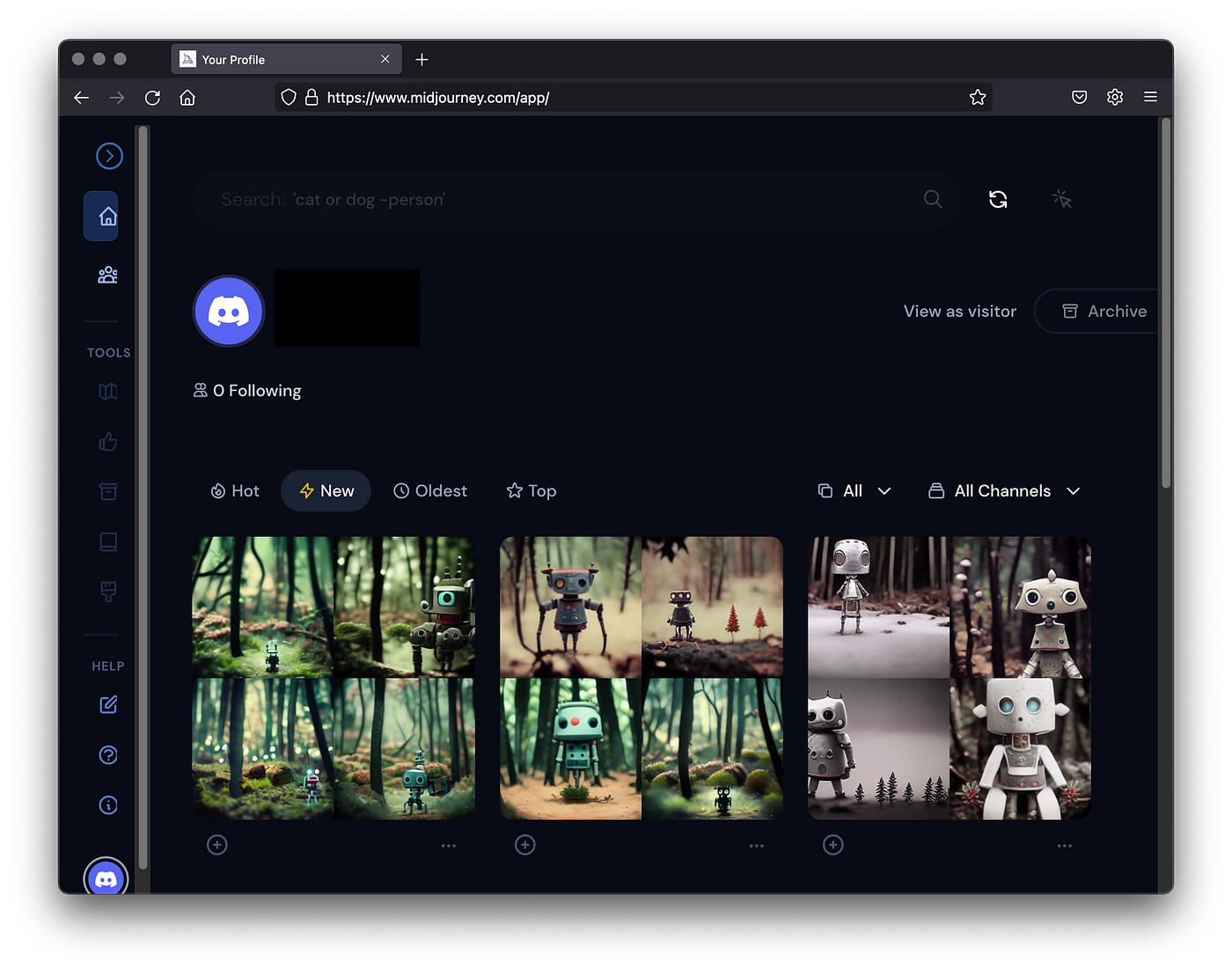The image size is (1232, 971).
Task: Click the refresh icon beside search bar
Action: click(x=998, y=200)
